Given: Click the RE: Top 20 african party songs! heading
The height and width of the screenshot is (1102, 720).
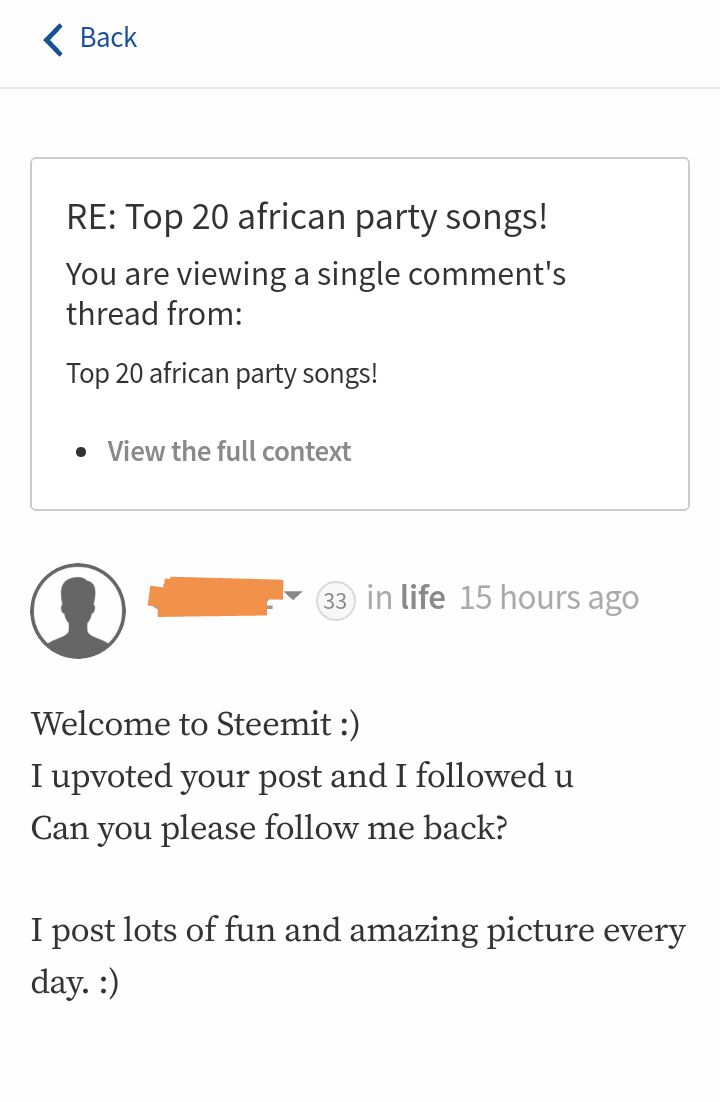Looking at the screenshot, I should tap(307, 216).
